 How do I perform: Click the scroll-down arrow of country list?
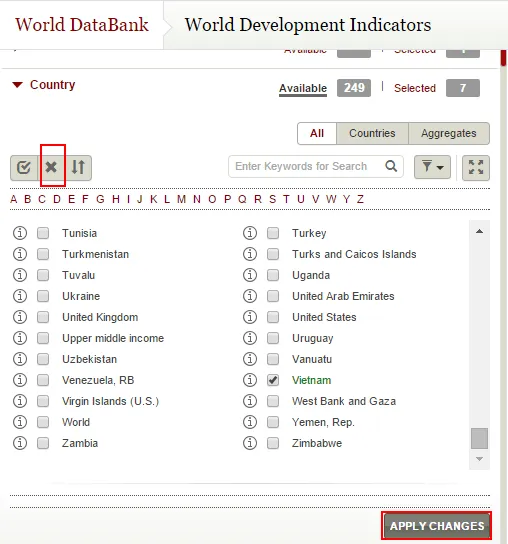click(x=480, y=459)
